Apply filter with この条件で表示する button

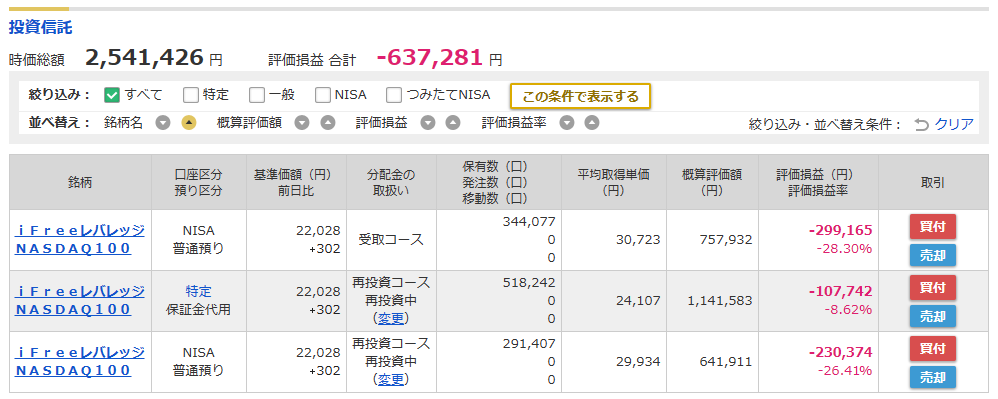(580, 97)
